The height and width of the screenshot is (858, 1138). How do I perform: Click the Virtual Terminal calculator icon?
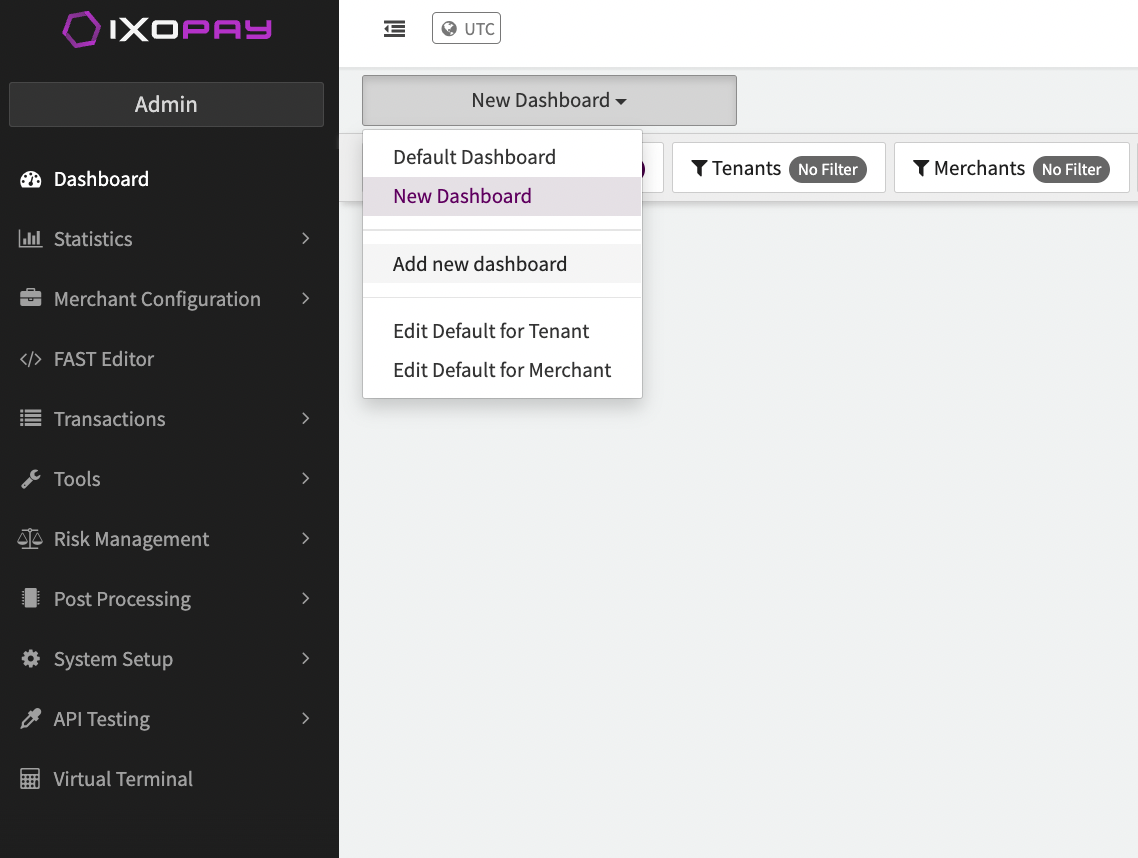(x=31, y=780)
